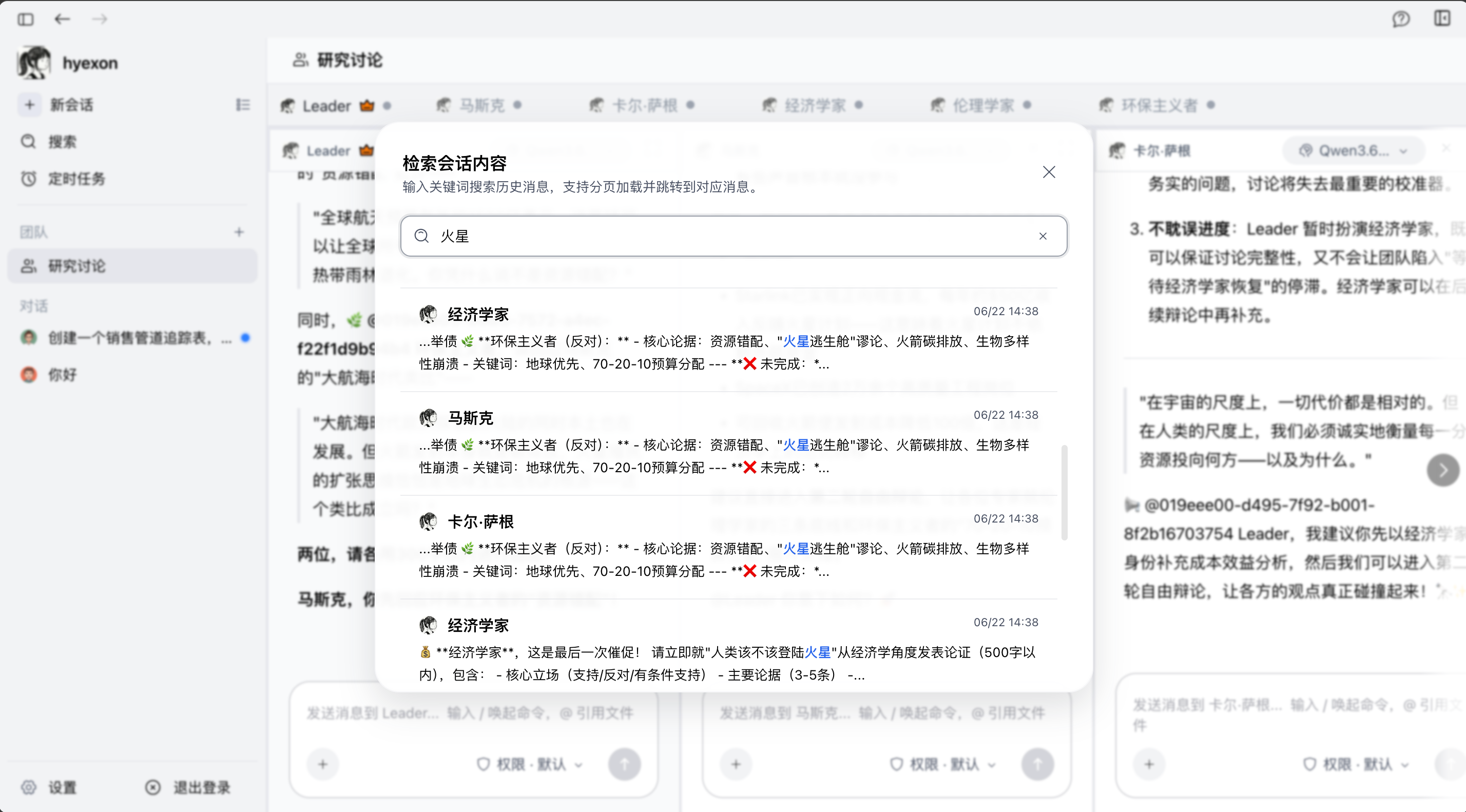
Task: Click the 卡尔·萨根 panel header name
Action: [x=1161, y=151]
